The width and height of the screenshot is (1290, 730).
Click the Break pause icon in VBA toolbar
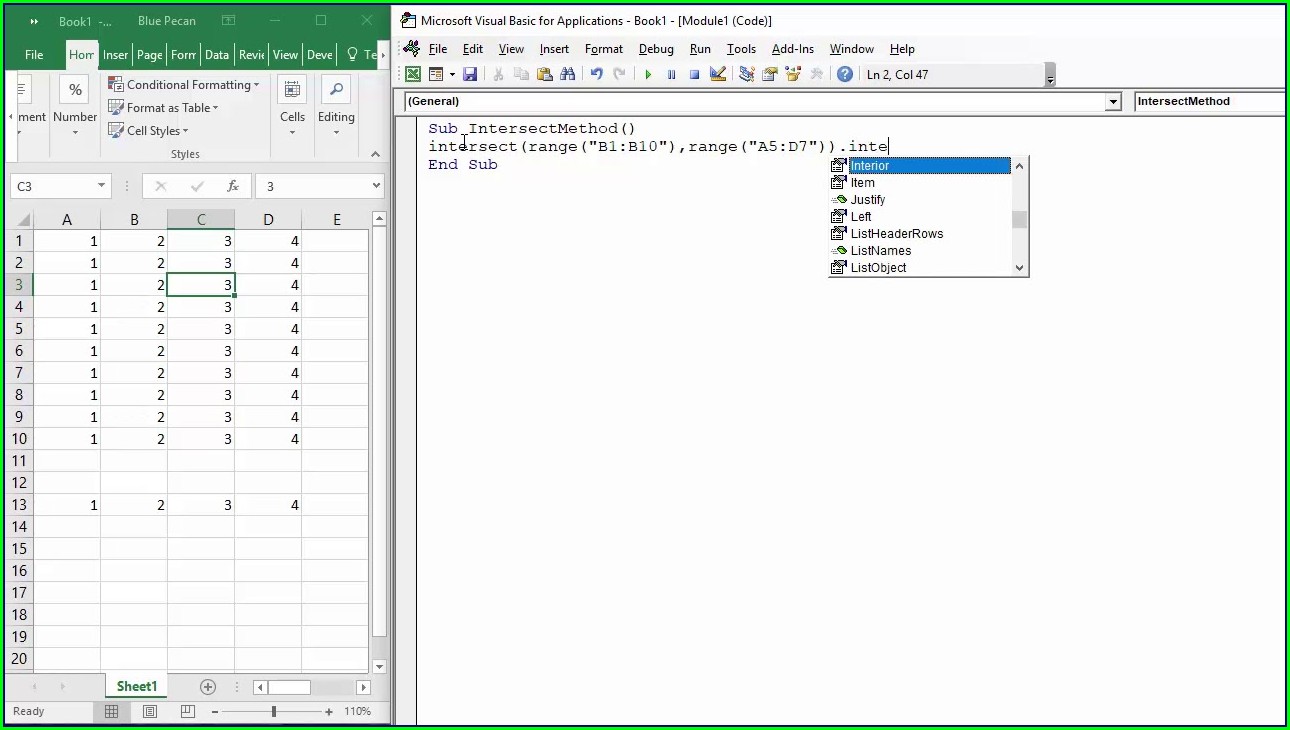[671, 74]
